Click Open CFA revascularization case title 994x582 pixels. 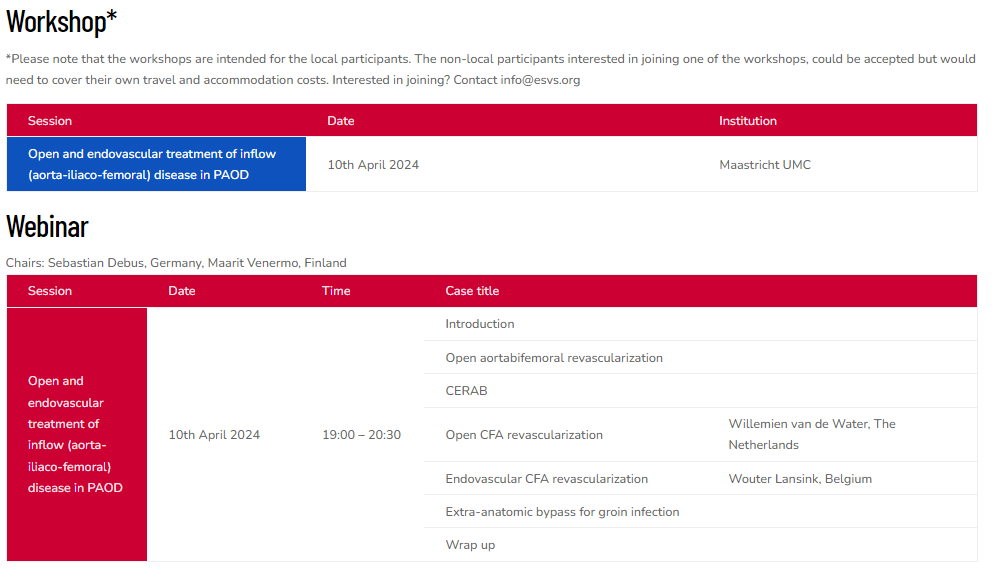pos(524,435)
